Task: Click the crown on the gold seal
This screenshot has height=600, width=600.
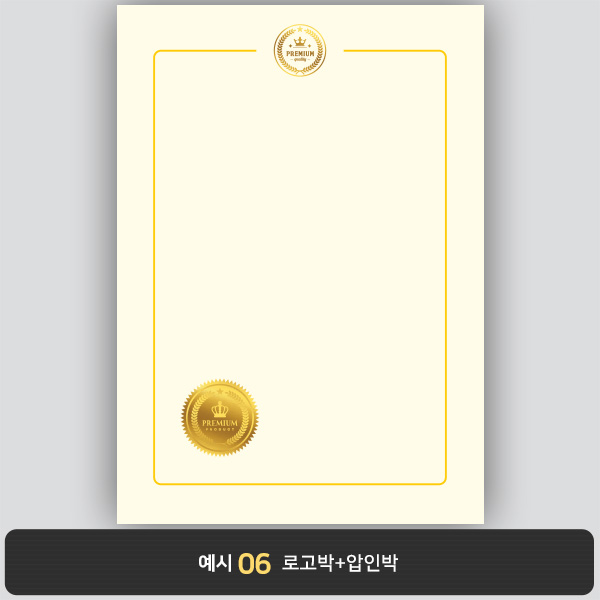Action: 220,409
